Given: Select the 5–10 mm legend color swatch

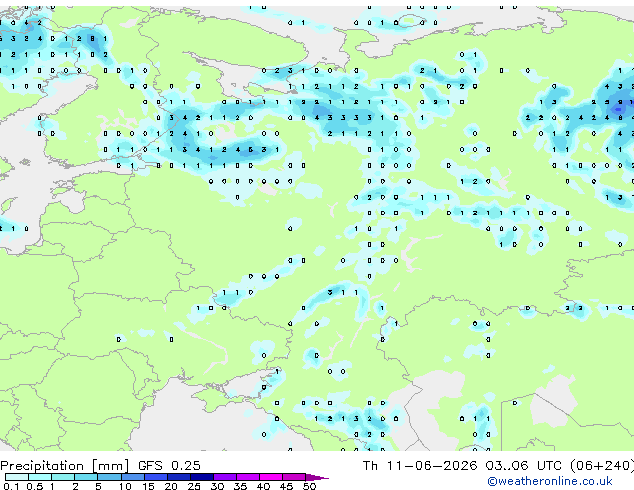Looking at the screenshot, I should [x=109, y=477].
